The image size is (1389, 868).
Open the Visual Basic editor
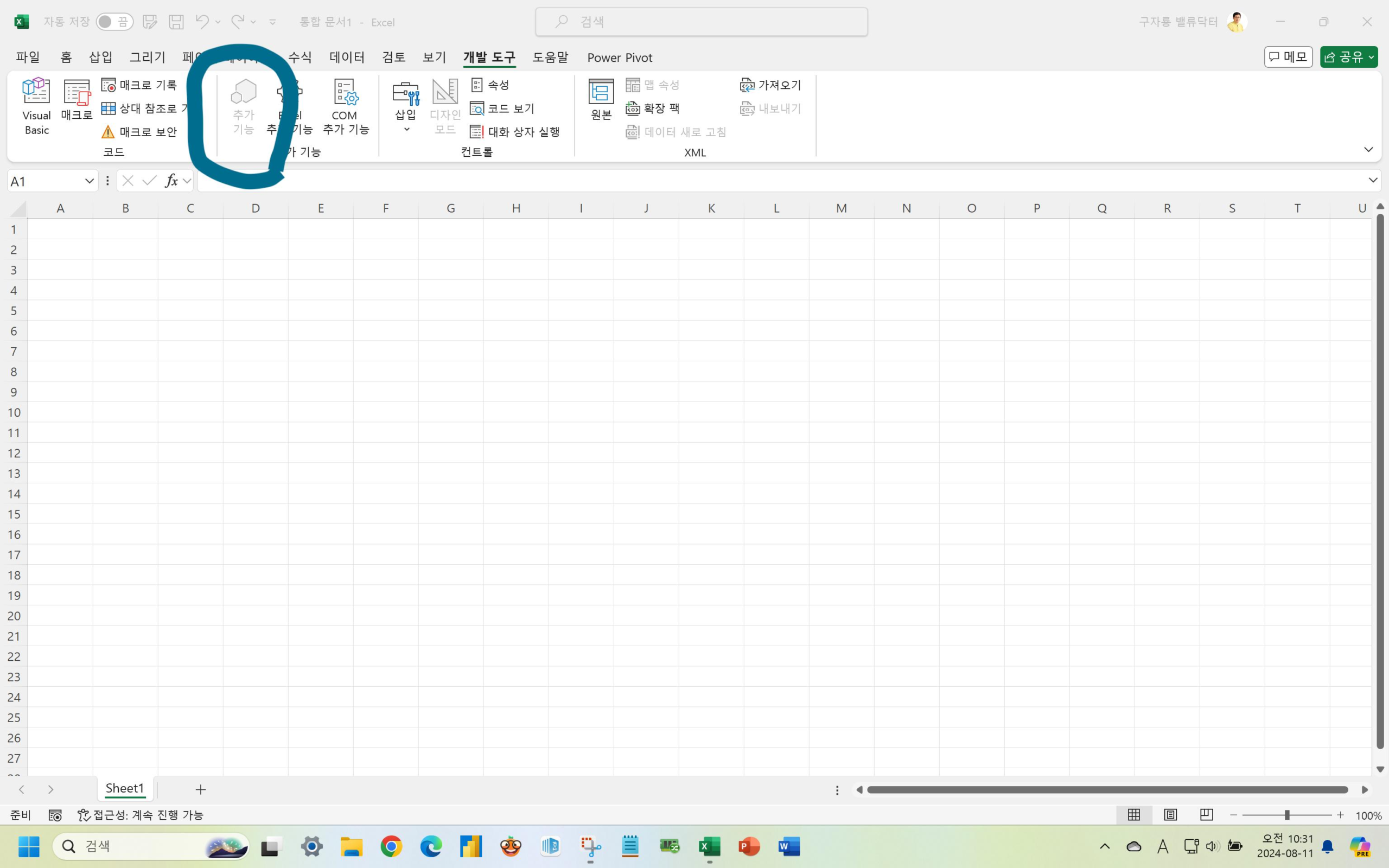(36, 106)
